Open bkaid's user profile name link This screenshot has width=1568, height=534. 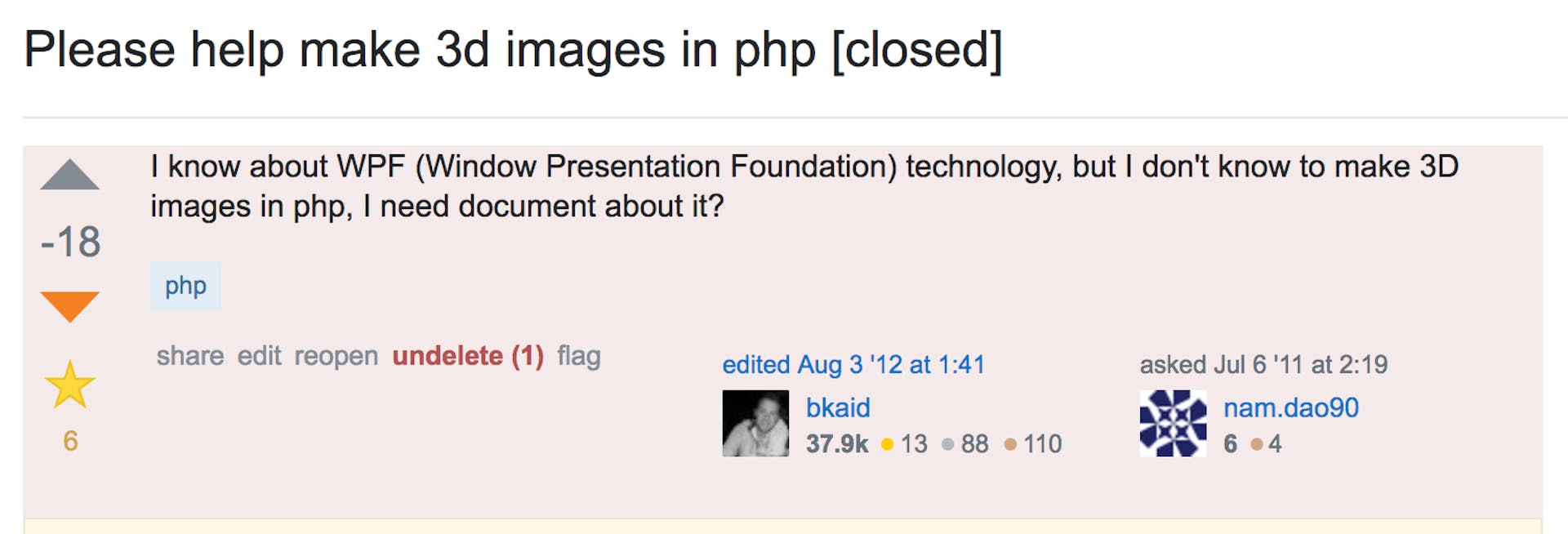pyautogui.click(x=838, y=407)
